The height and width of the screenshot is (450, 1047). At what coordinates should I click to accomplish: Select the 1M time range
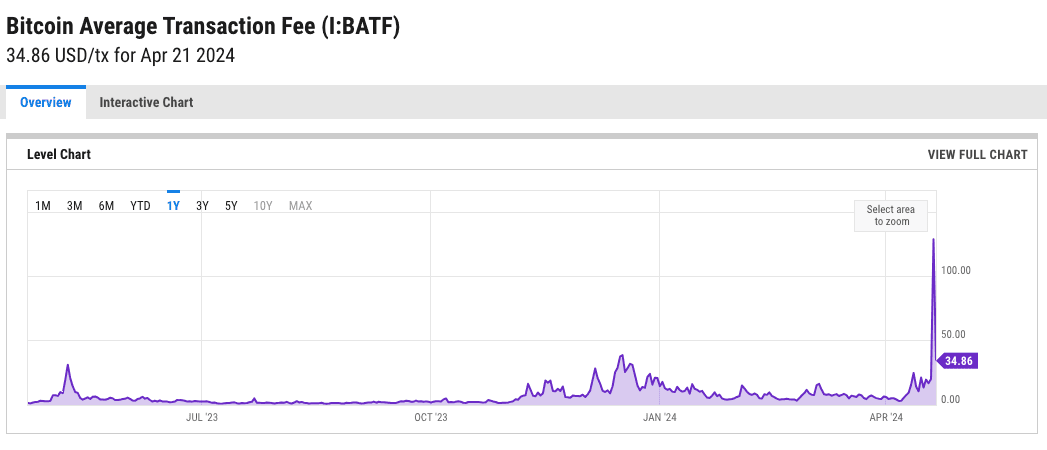(x=43, y=206)
